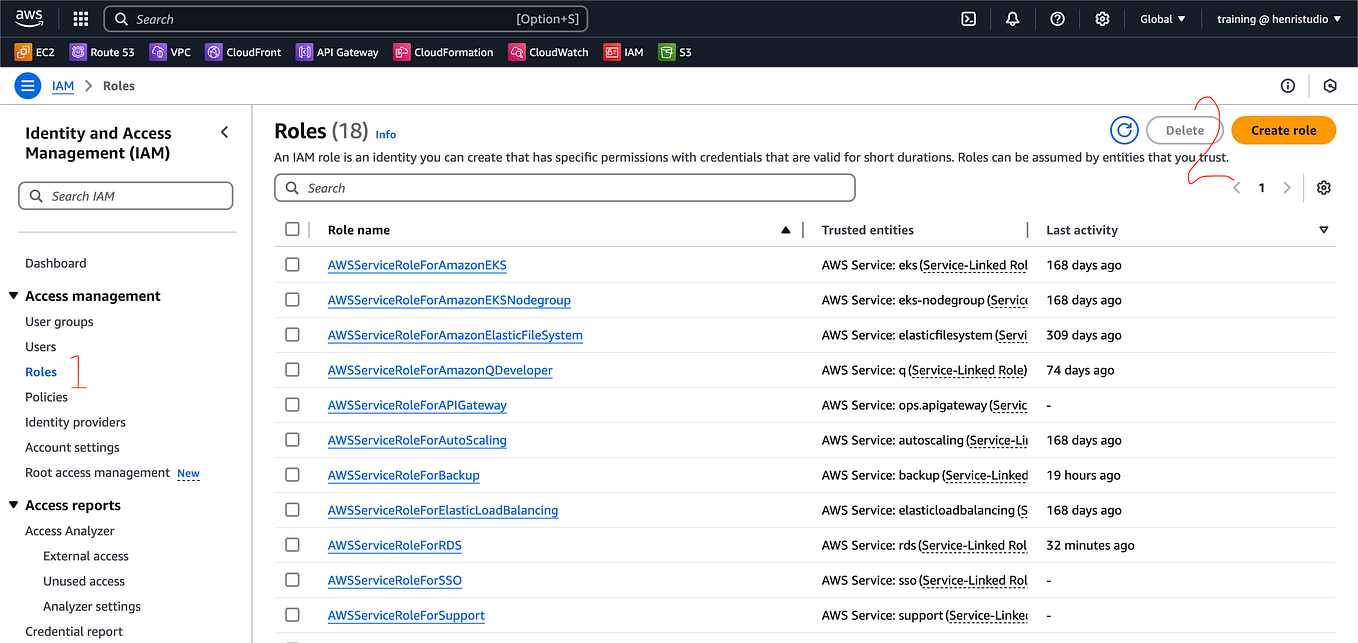Check the AWSServiceRoleForRDS row
This screenshot has width=1358, height=643.
293,545
